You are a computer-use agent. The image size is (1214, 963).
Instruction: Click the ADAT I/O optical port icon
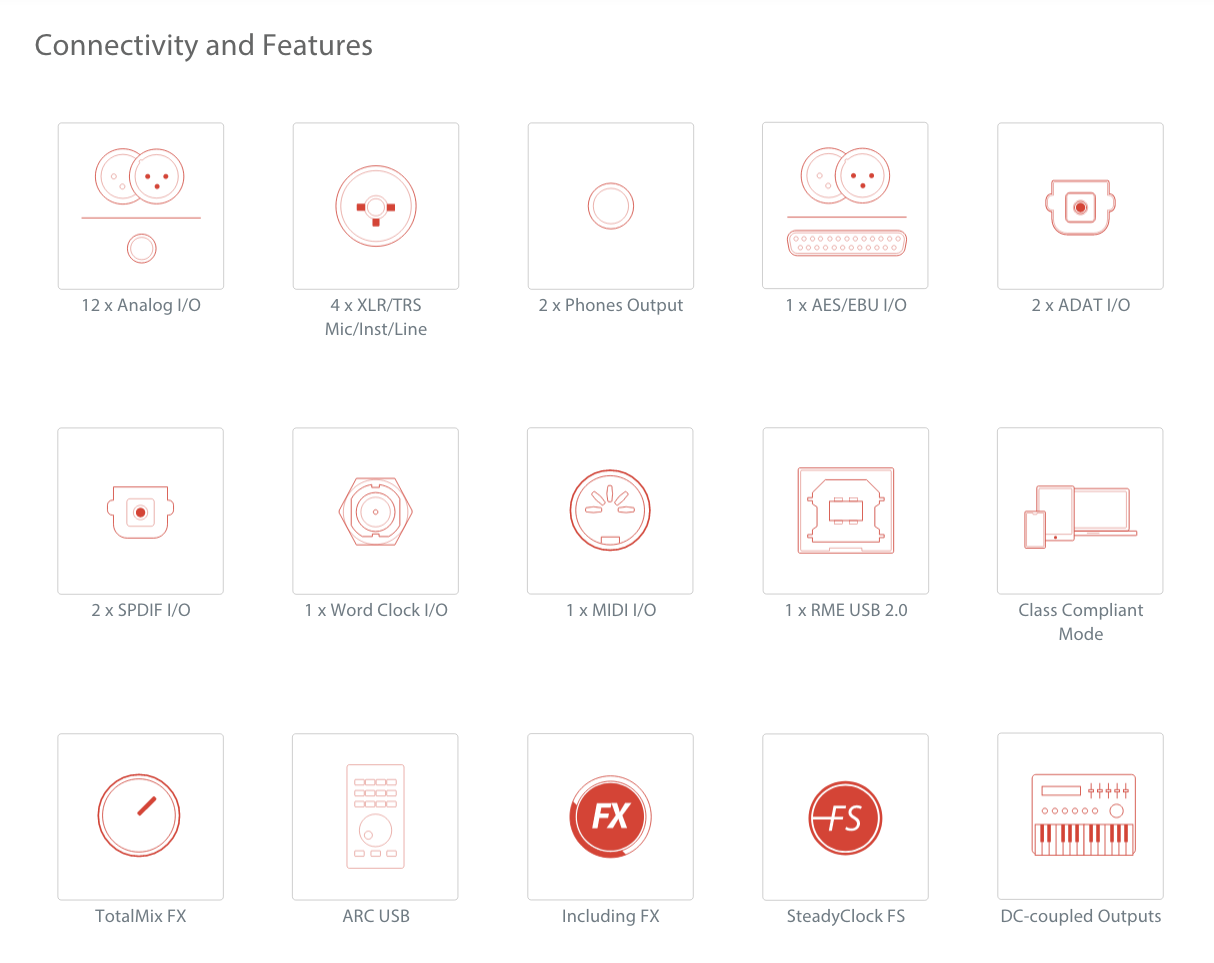click(1081, 206)
